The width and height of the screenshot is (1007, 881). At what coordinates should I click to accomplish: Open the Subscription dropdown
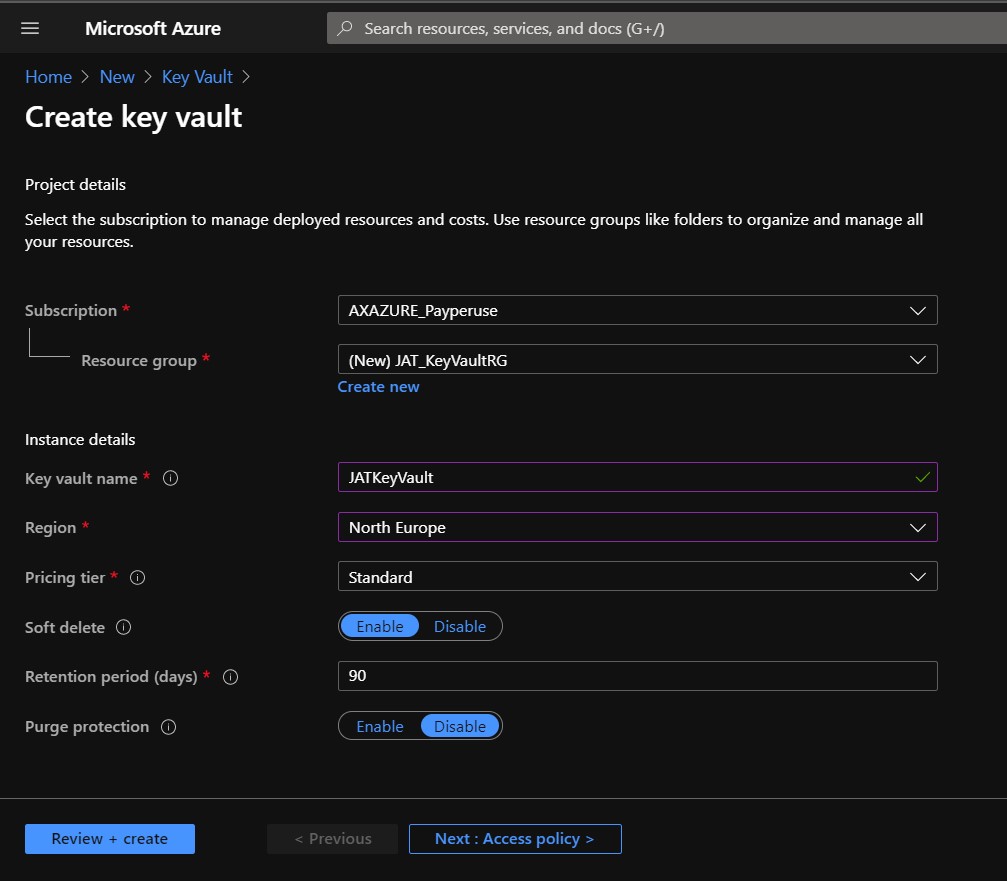(638, 310)
